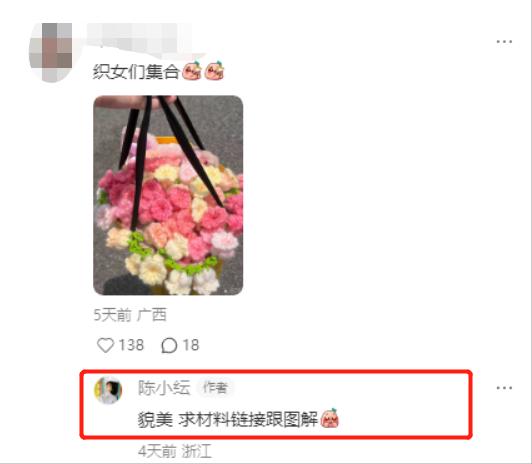Open replies via the speech bubble icon

coord(169,346)
